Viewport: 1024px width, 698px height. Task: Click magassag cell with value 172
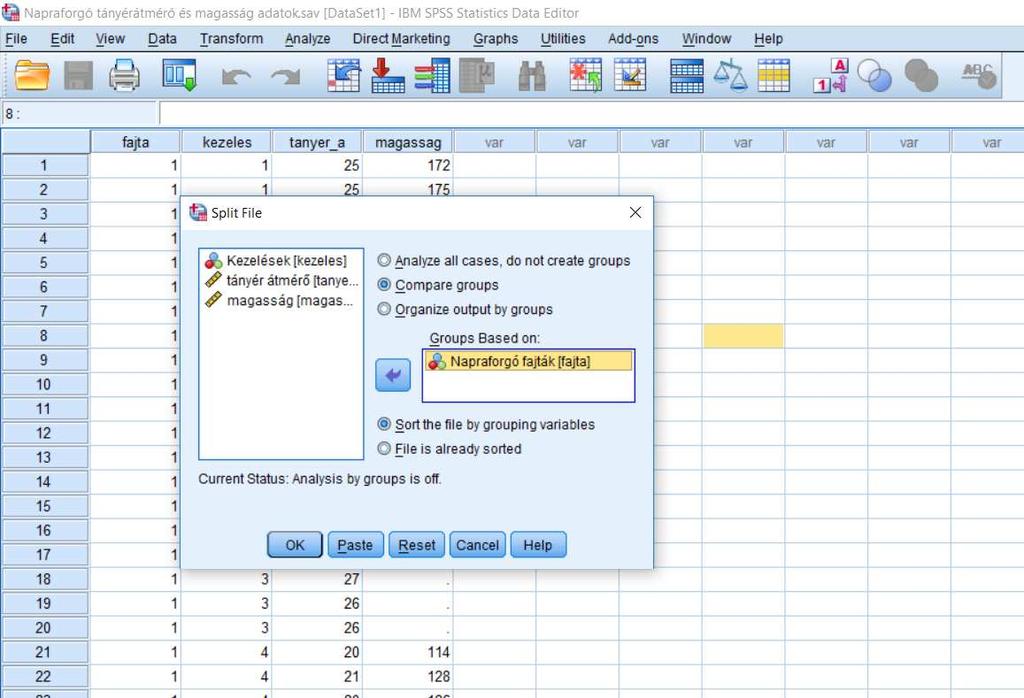[408, 165]
